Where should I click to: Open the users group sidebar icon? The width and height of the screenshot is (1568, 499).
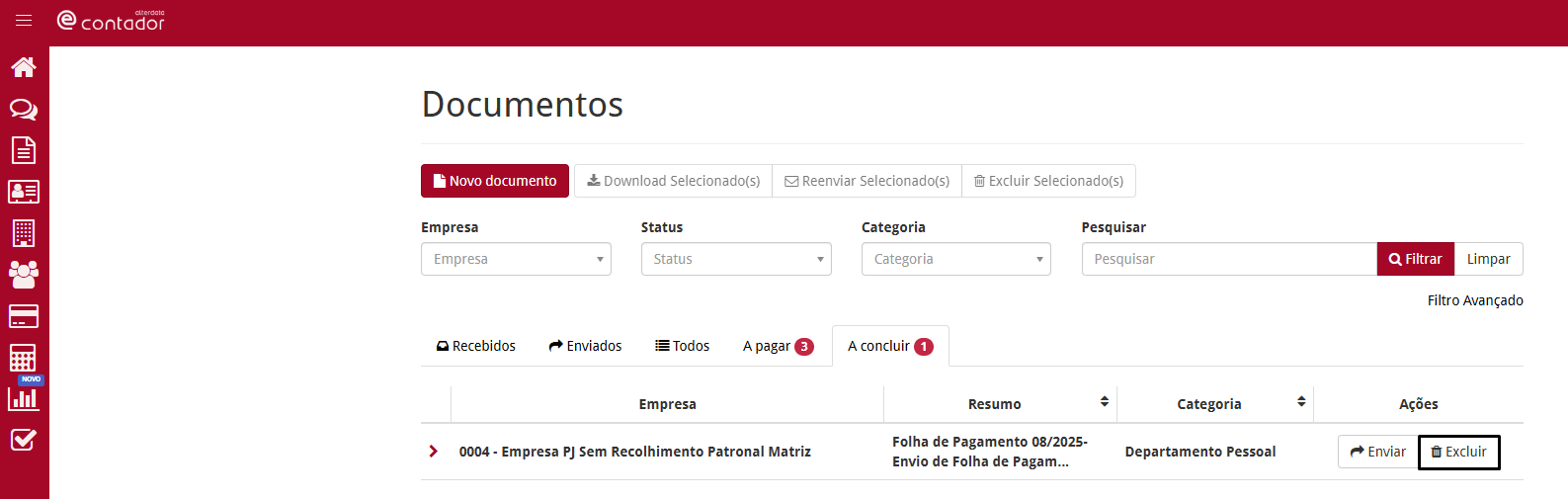pos(24,274)
